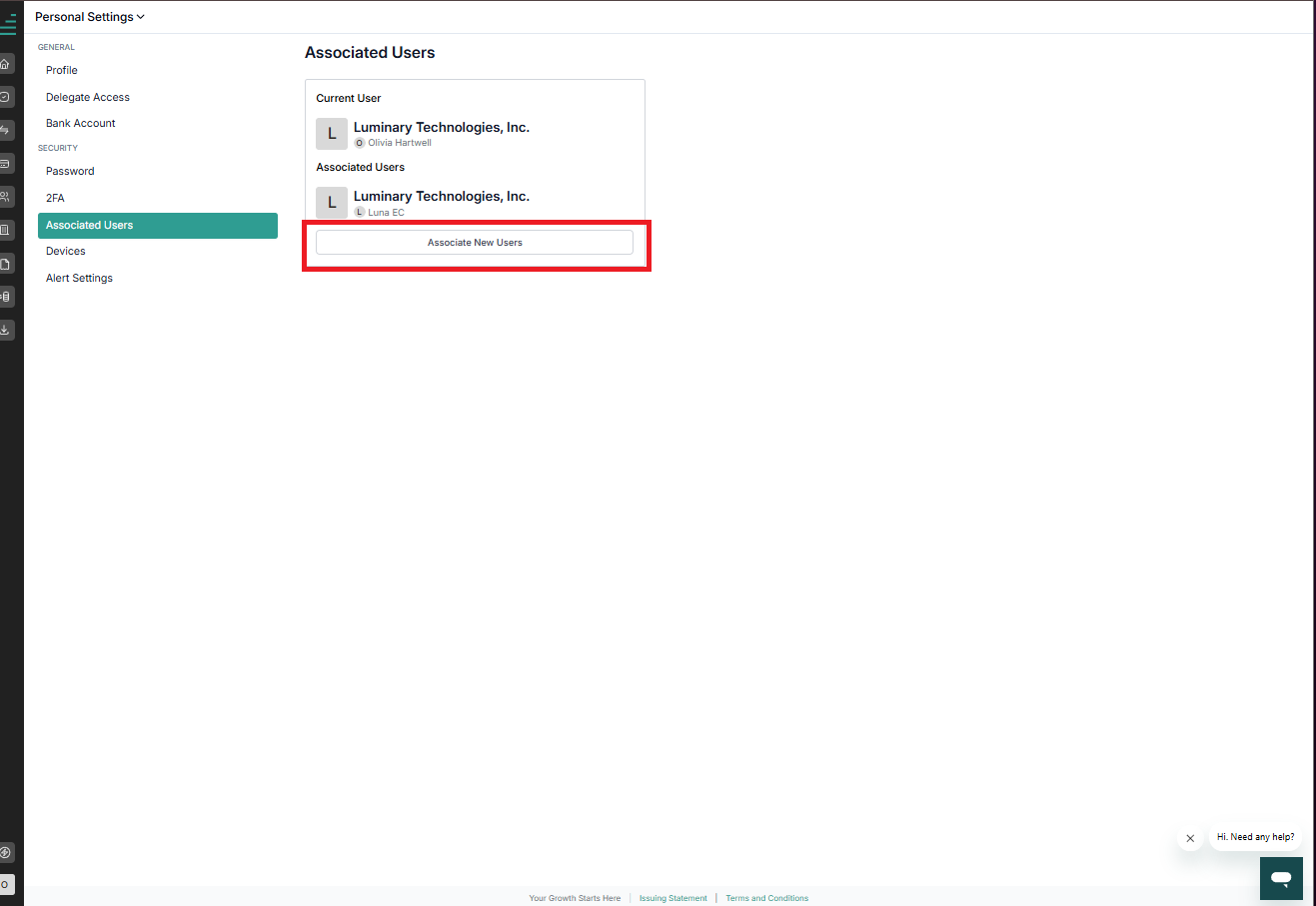Click the small 'O' badge next to Olivia Hartwell

tap(360, 143)
